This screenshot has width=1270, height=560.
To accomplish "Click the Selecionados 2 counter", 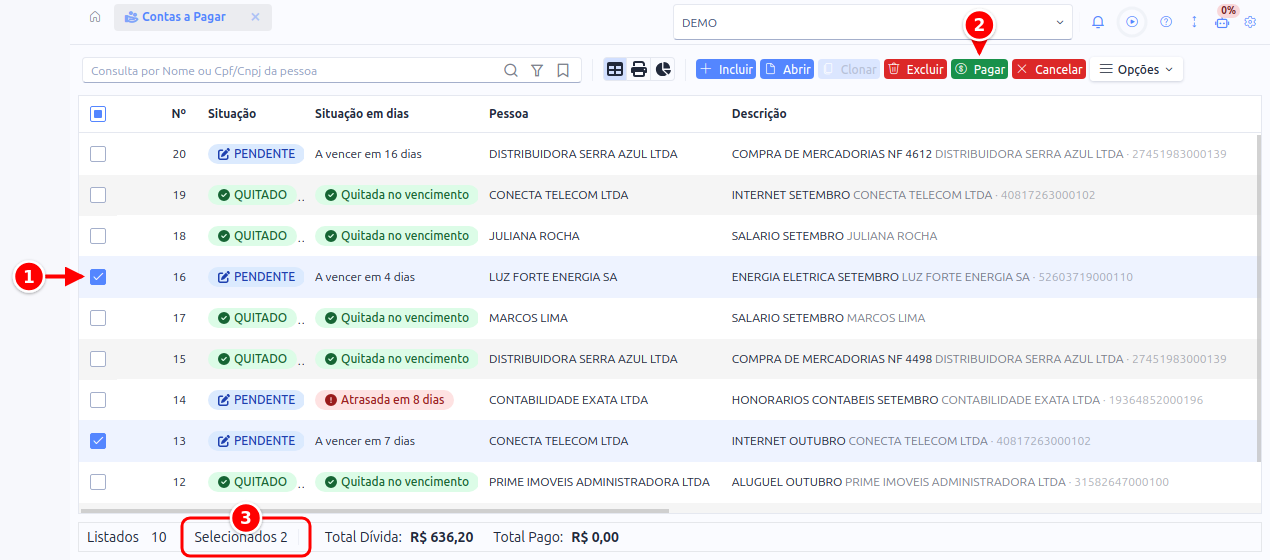I will (241, 537).
